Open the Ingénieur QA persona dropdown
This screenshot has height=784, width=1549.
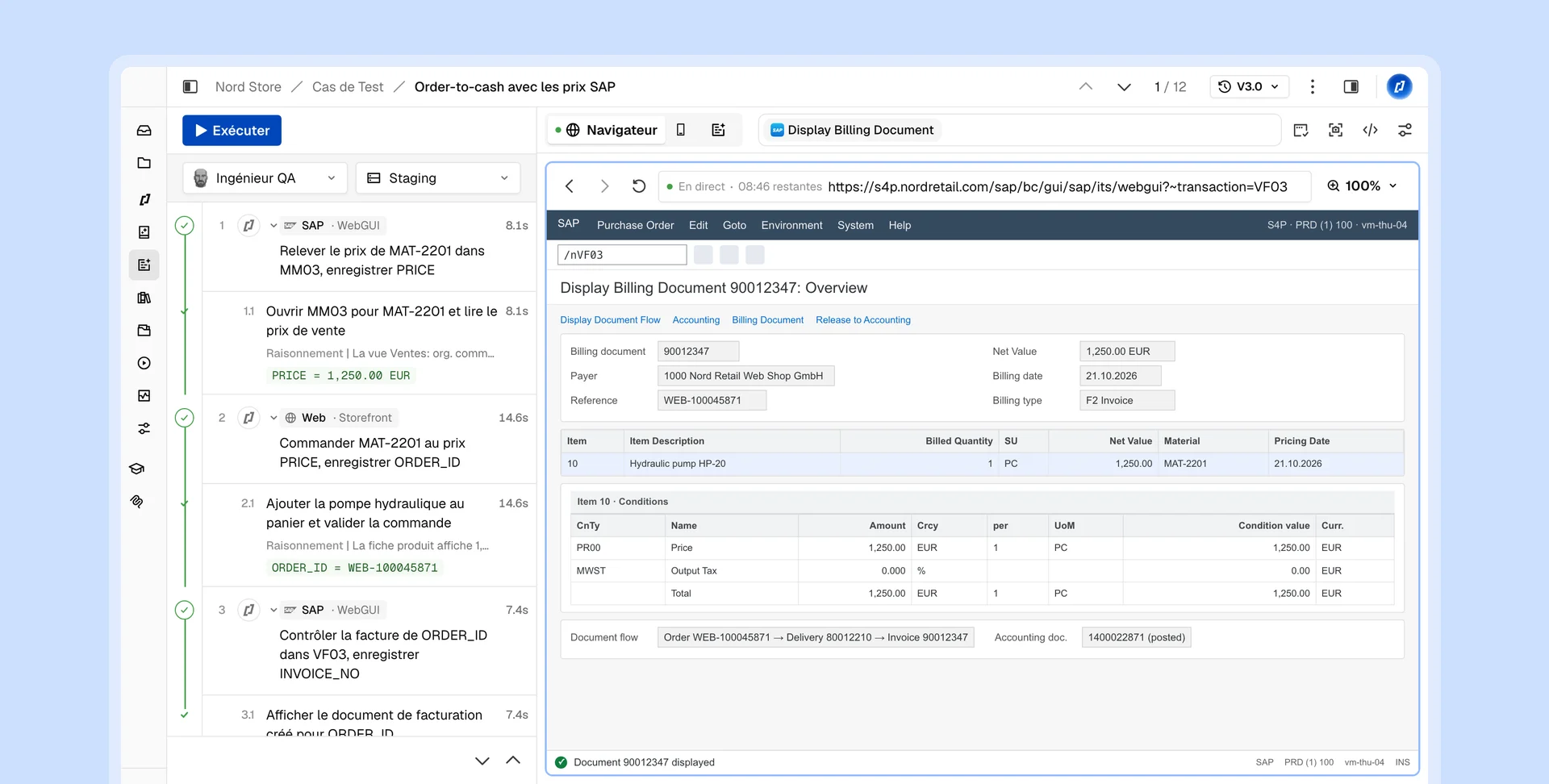(x=265, y=178)
